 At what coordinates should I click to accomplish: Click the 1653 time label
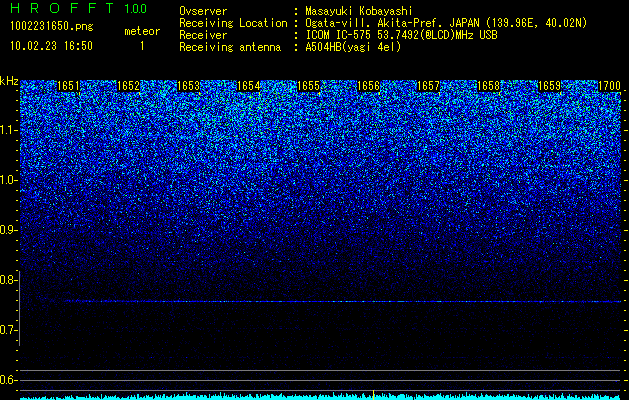point(189,86)
